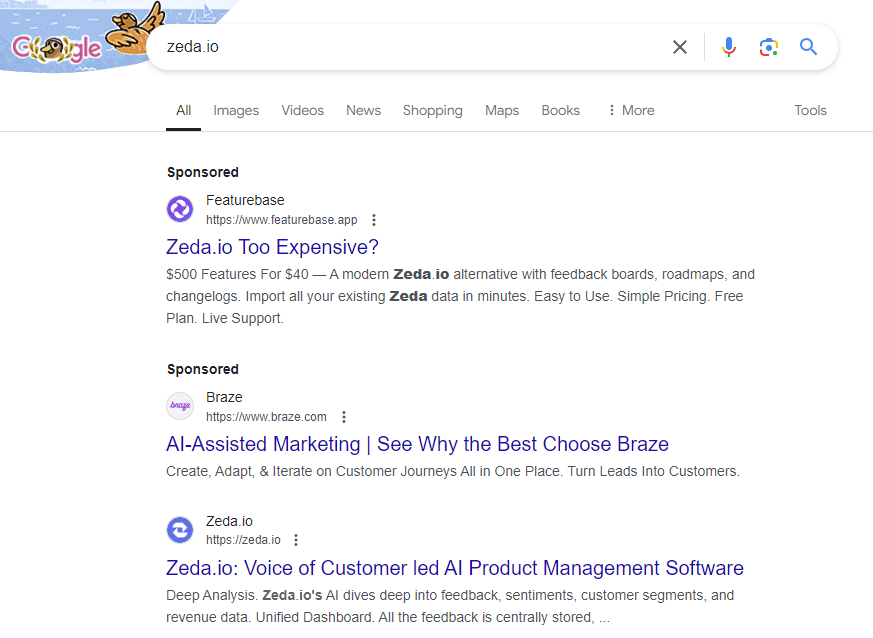Click inside the search field containing zeda.io

click(x=400, y=47)
